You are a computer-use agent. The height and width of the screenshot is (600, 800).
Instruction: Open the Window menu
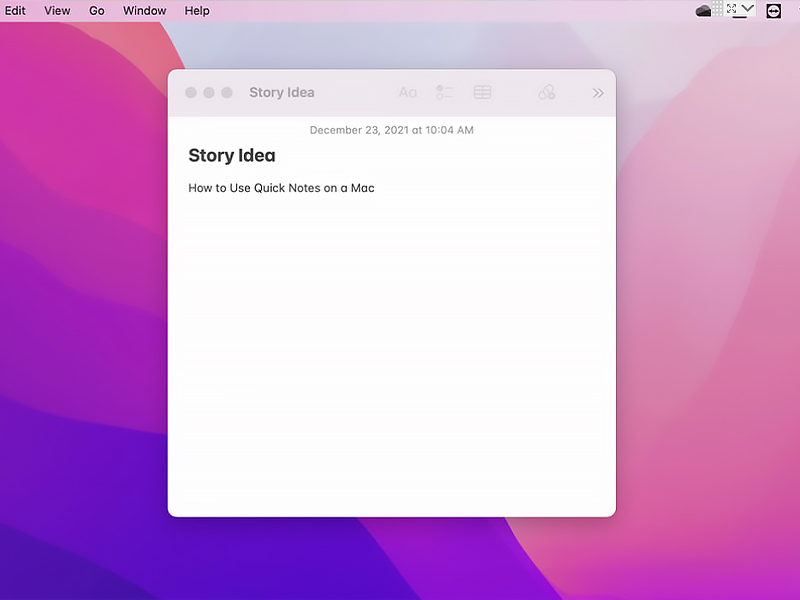(144, 10)
